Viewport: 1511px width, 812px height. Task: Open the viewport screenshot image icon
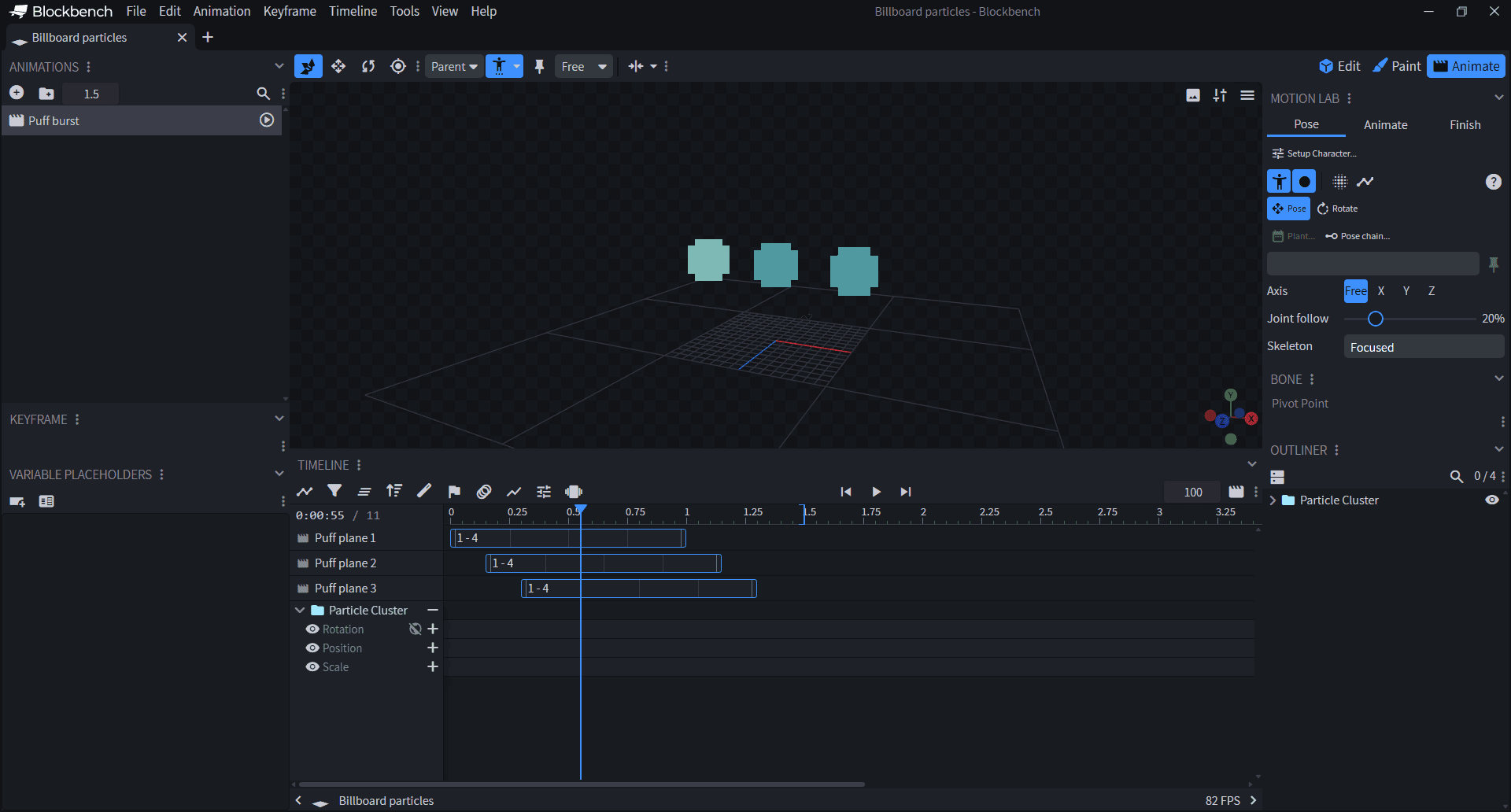tap(1193, 95)
